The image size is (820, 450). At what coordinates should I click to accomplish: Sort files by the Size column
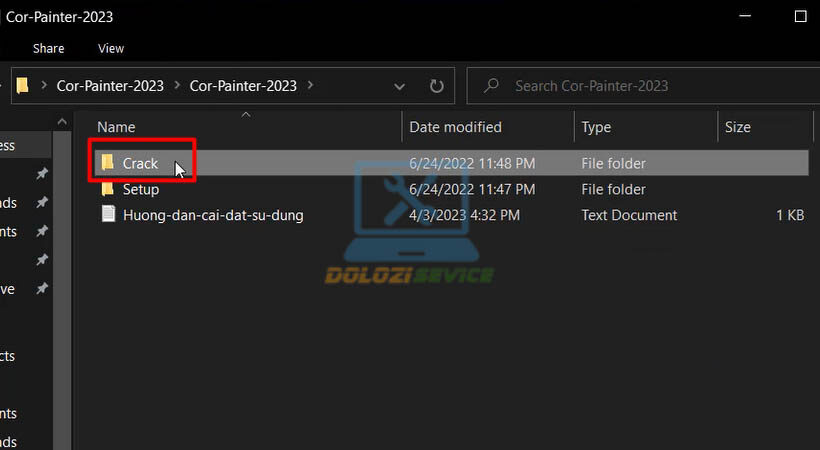coord(737,127)
